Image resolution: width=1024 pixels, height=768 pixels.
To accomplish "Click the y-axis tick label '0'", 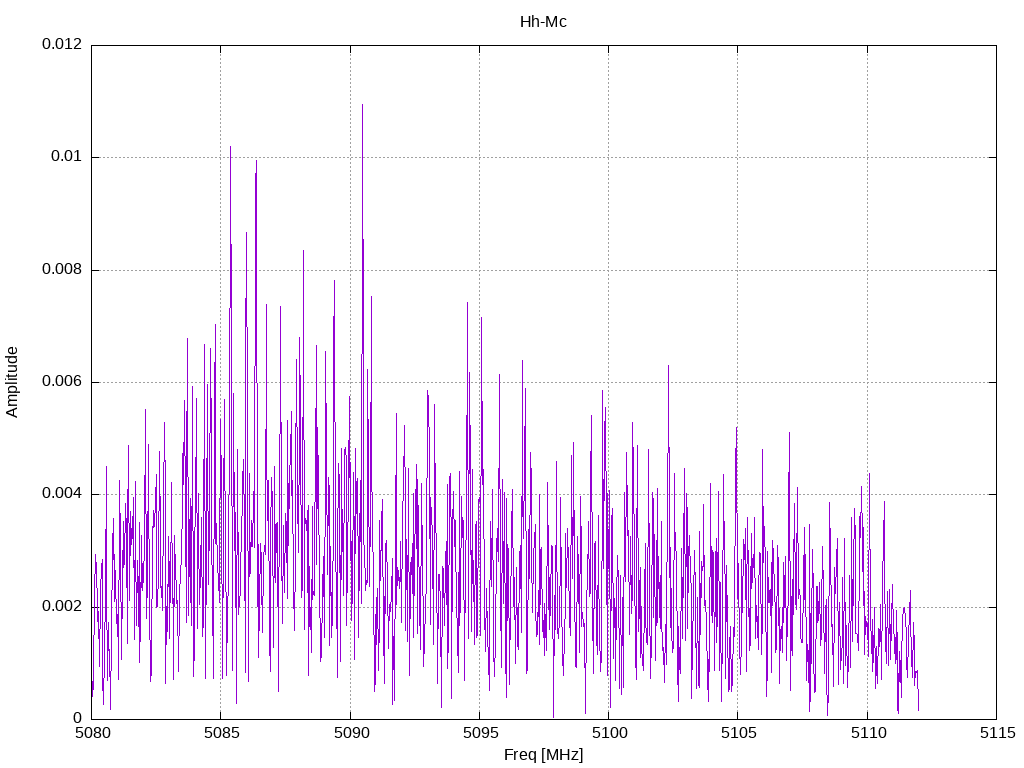I will [x=78, y=719].
